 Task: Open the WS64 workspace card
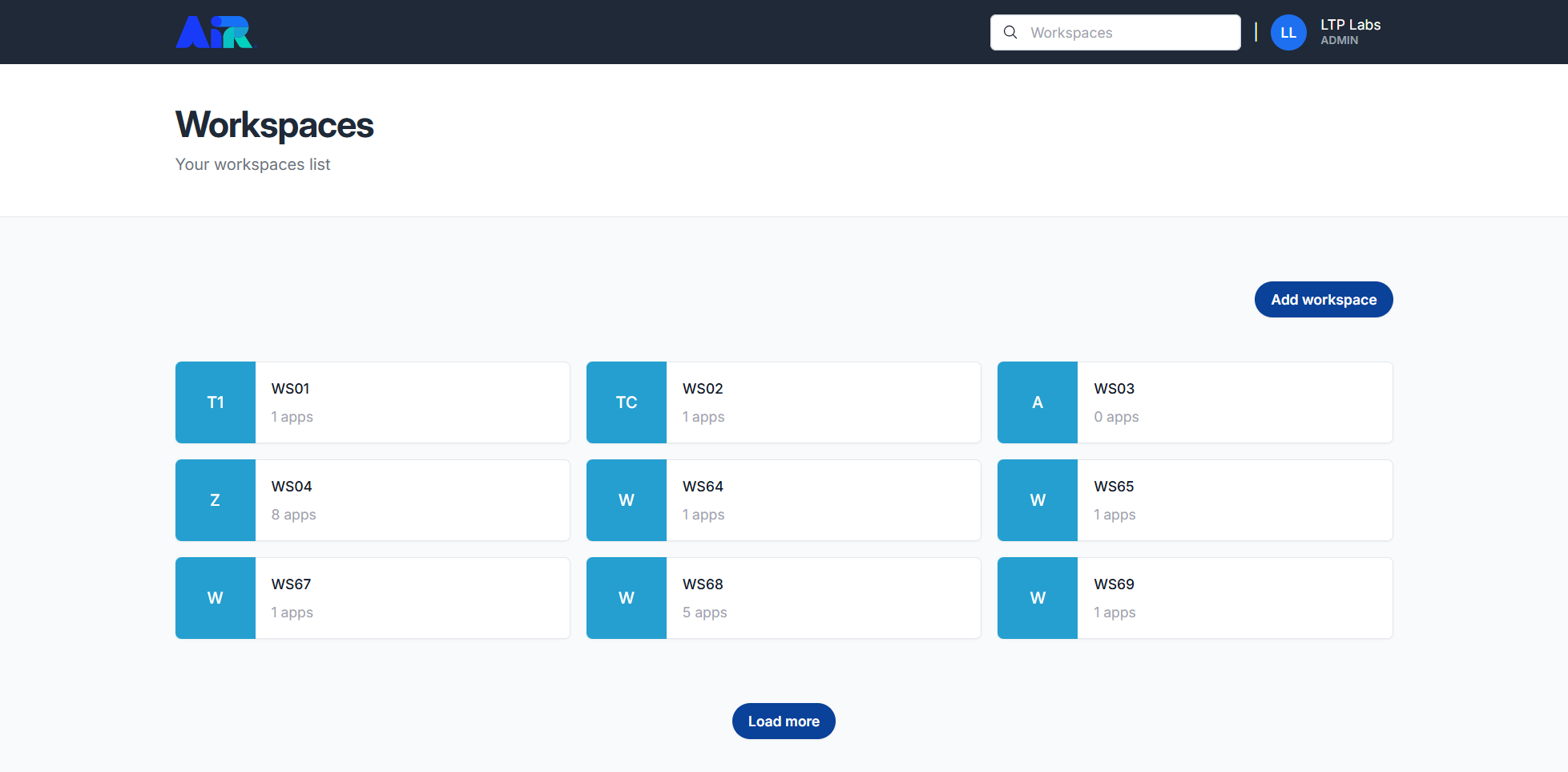(824, 500)
